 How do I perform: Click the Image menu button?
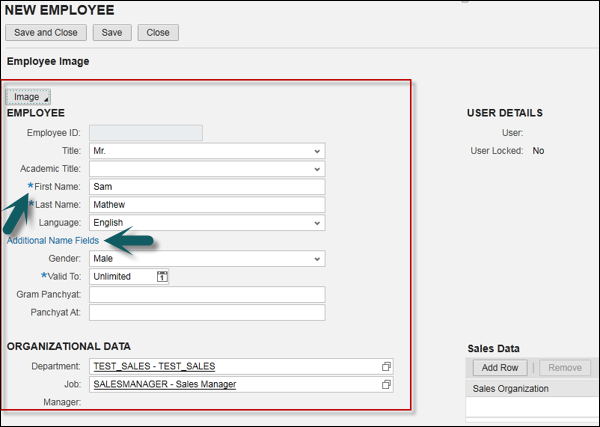tap(27, 97)
